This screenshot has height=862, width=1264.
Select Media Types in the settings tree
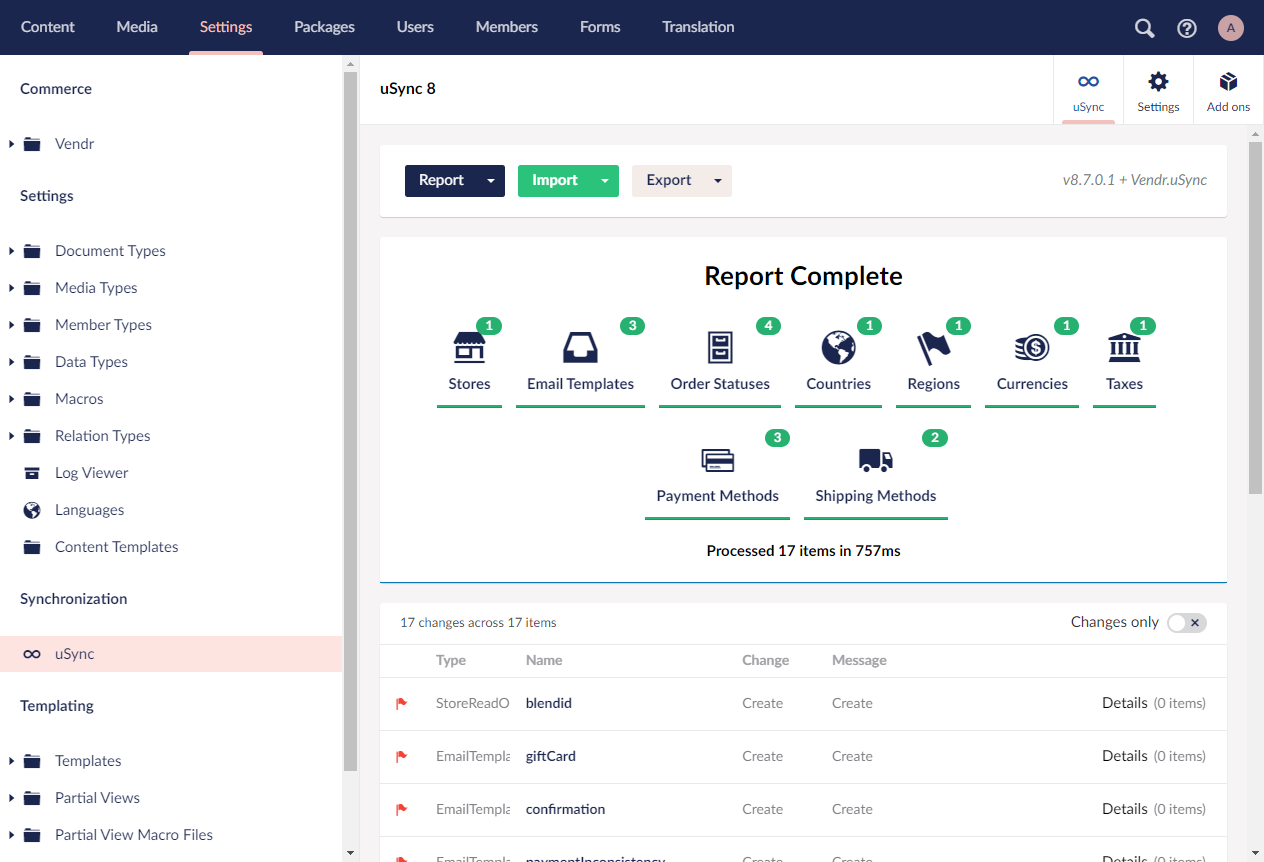[96, 288]
